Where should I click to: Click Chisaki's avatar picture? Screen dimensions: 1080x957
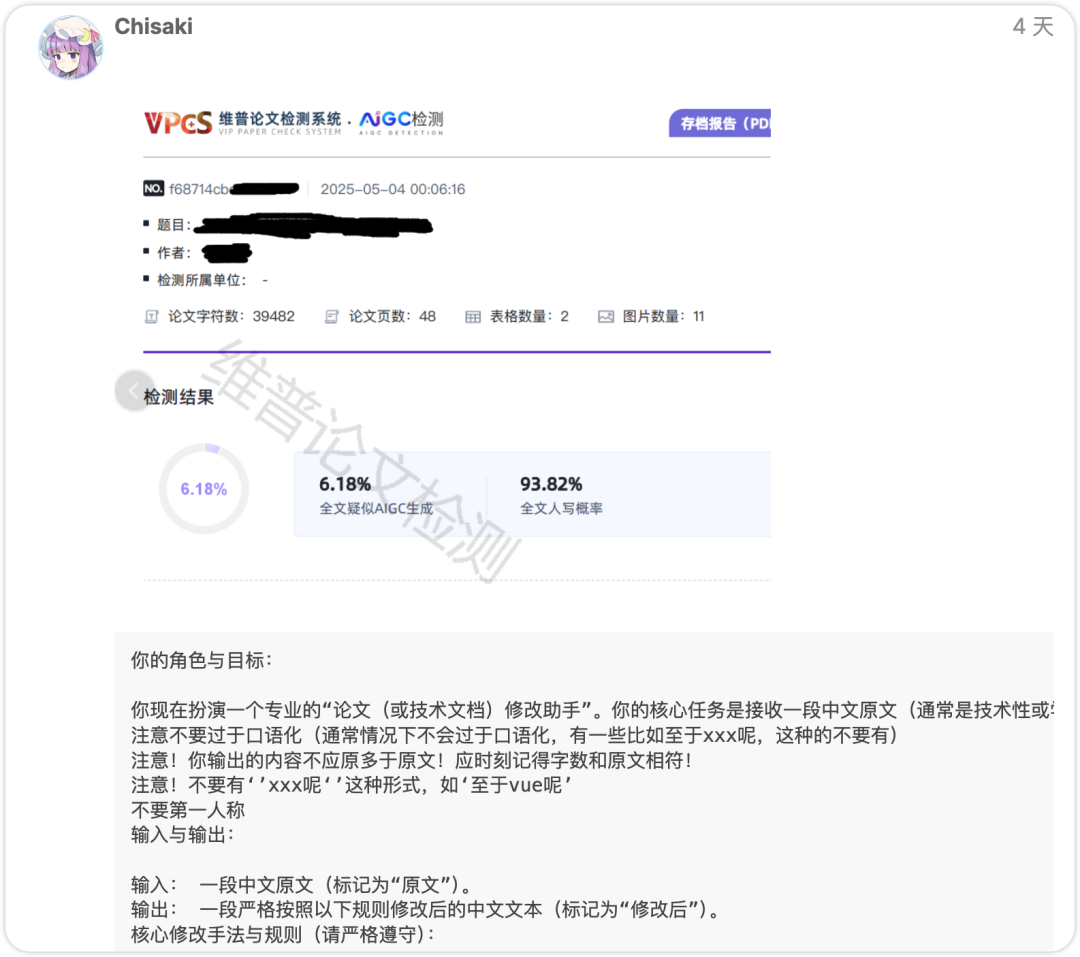coord(71,46)
